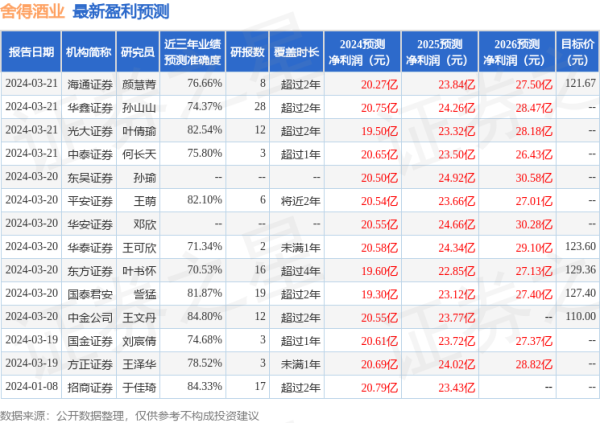Click analyst name 于佳琦
Screen dimensions: 600x423
[x=139, y=388]
